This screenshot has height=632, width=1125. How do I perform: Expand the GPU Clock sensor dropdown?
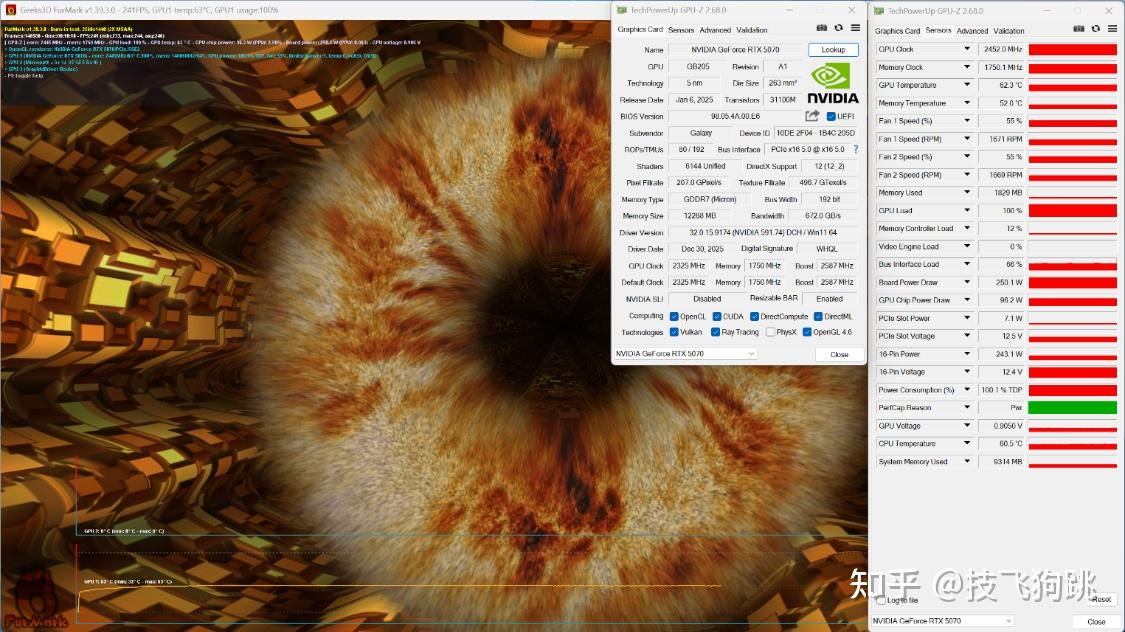[x=966, y=49]
